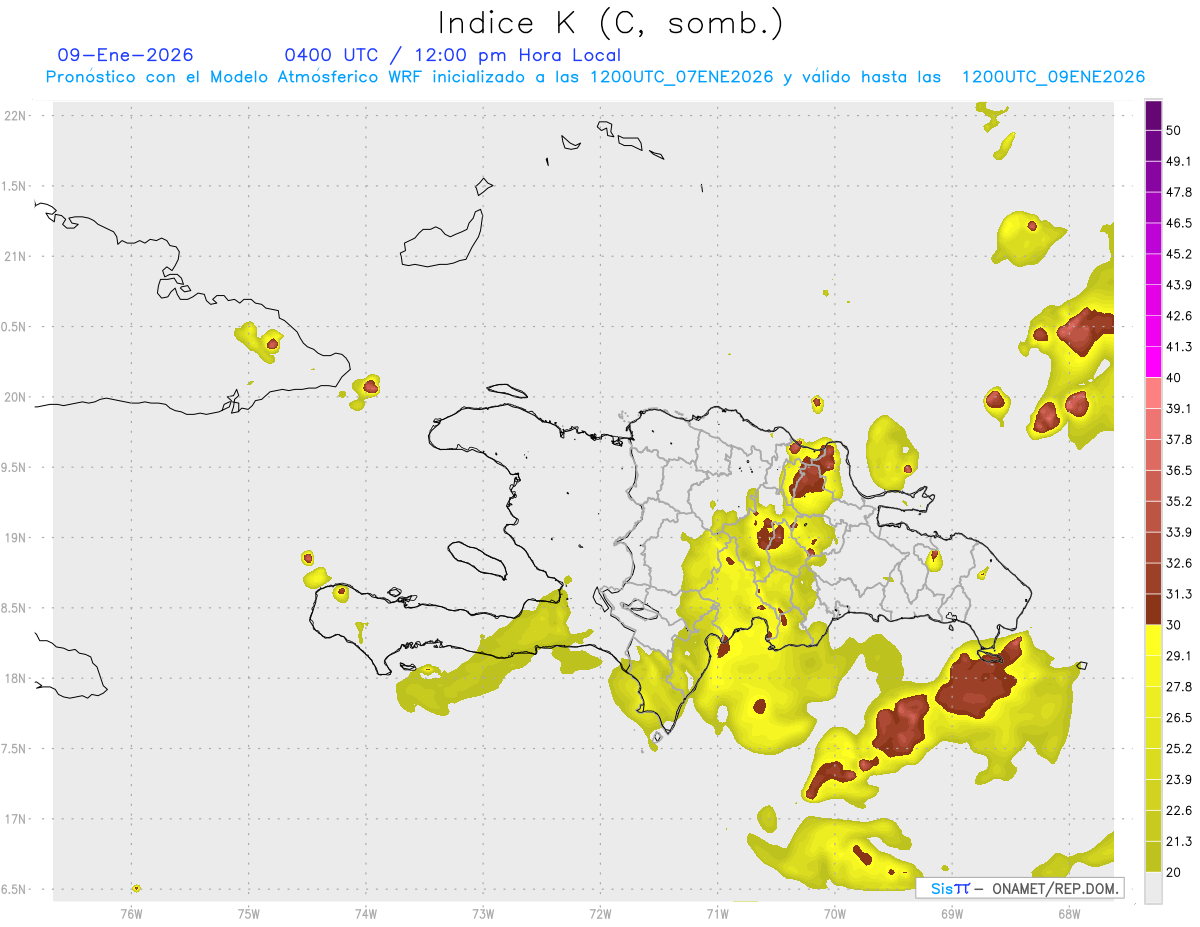Click the title "Indice K (C, somb.)"

point(610,23)
